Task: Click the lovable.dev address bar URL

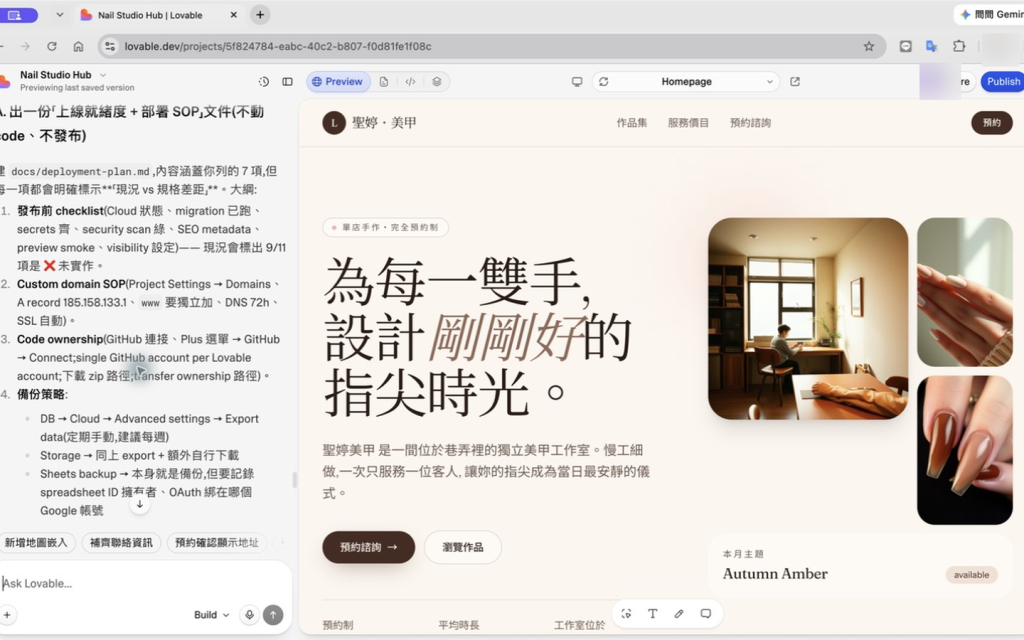Action: (x=278, y=46)
